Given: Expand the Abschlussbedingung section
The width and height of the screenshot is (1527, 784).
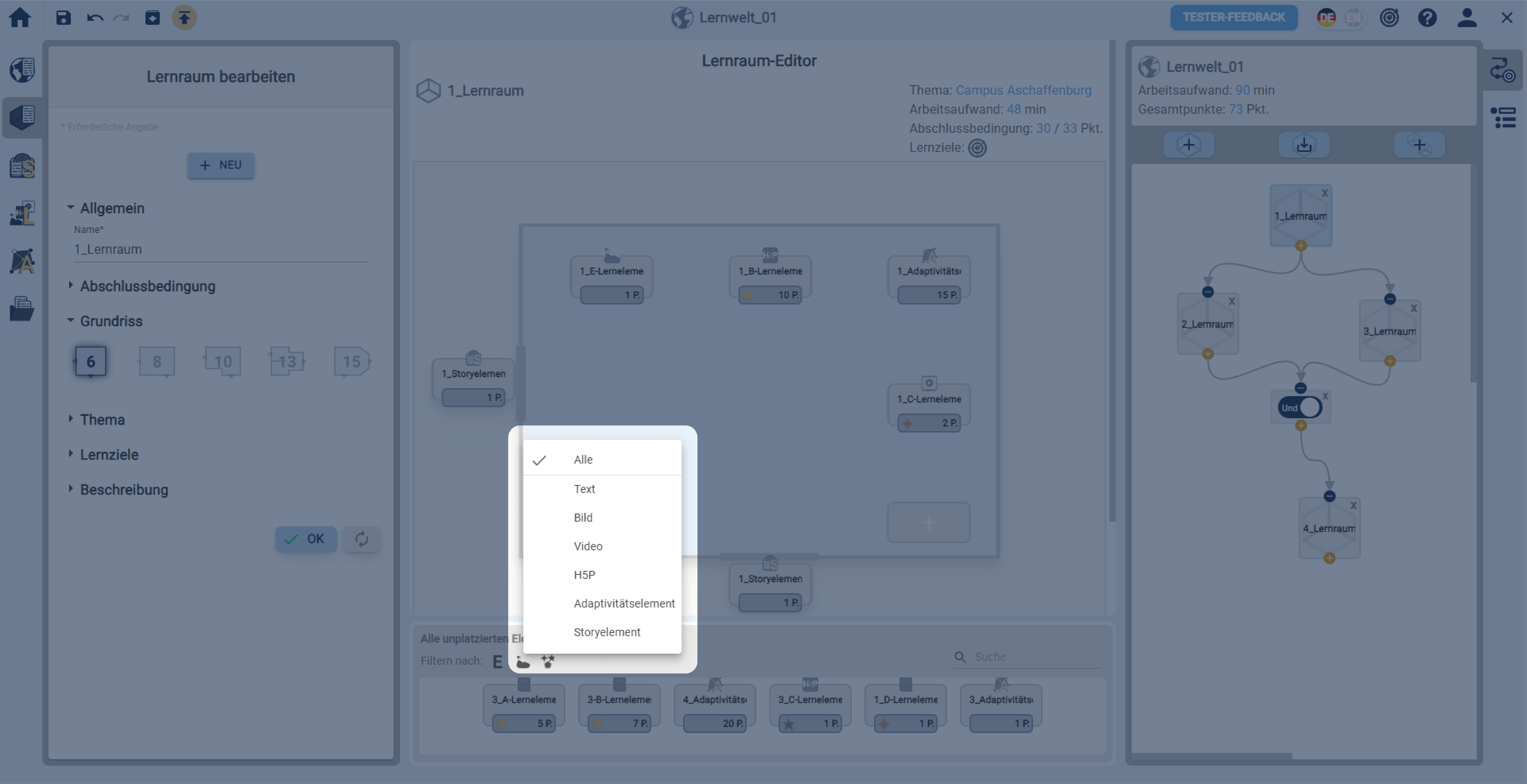Looking at the screenshot, I should click(148, 286).
